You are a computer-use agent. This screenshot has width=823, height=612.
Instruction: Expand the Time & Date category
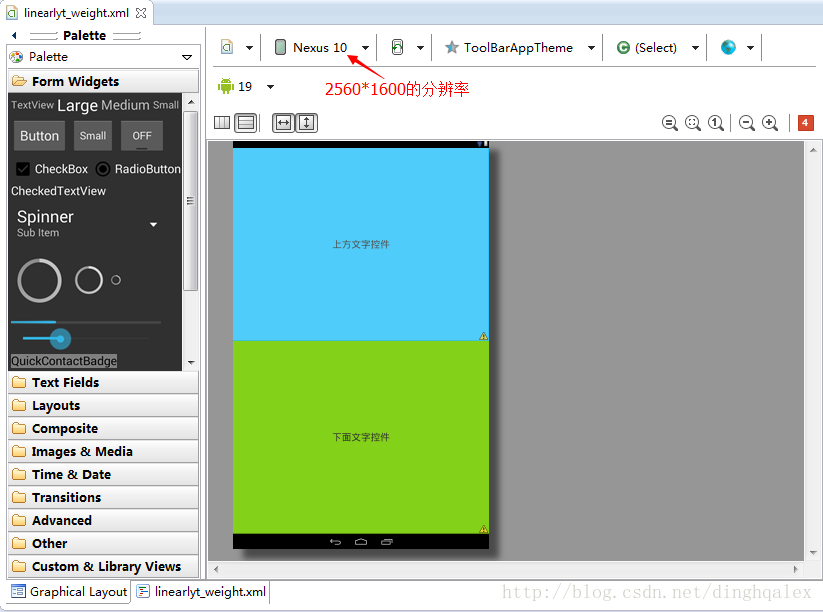(x=103, y=474)
